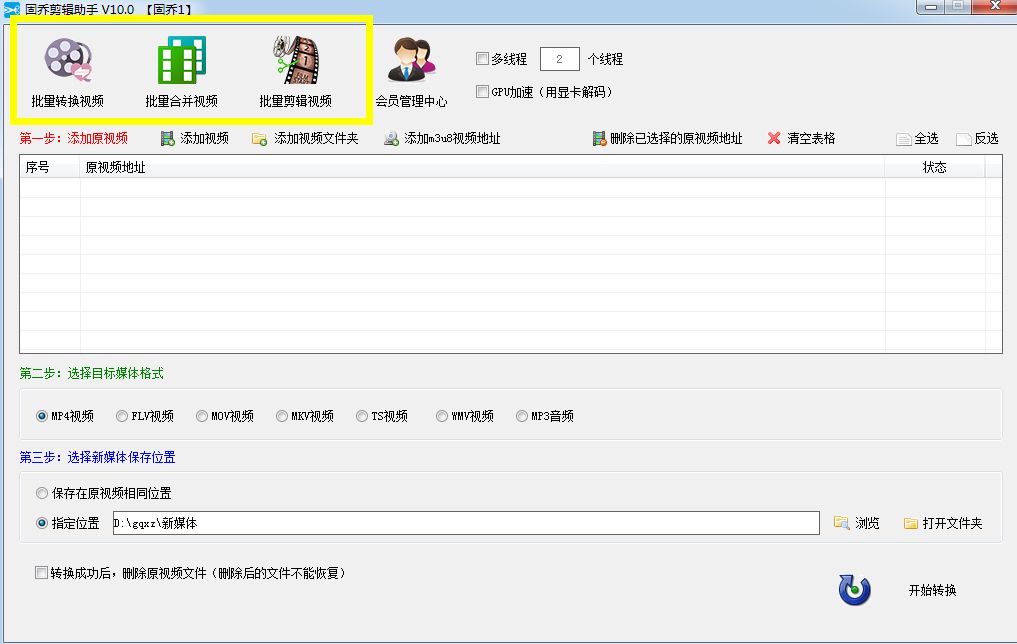
Task: Open the 批量转换视频 batch convert tool
Action: 67,71
